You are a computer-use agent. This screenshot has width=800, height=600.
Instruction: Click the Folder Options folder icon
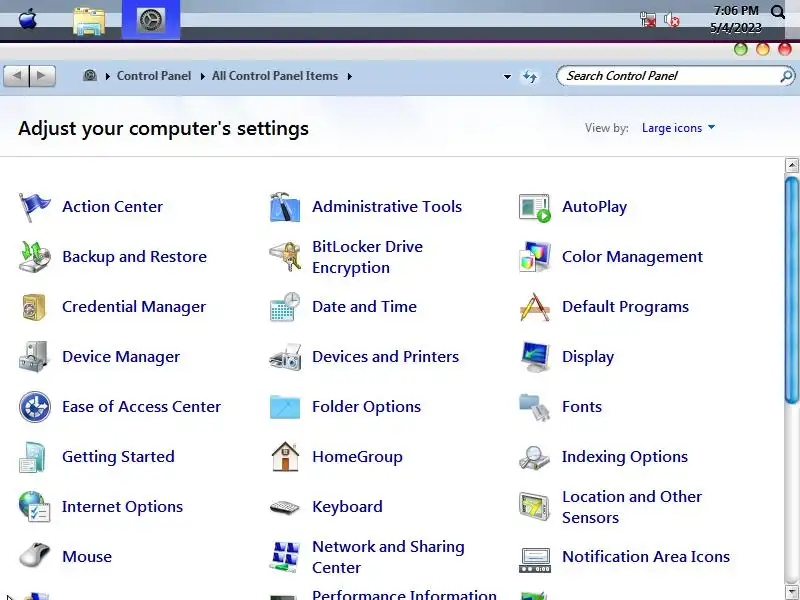[x=285, y=407]
